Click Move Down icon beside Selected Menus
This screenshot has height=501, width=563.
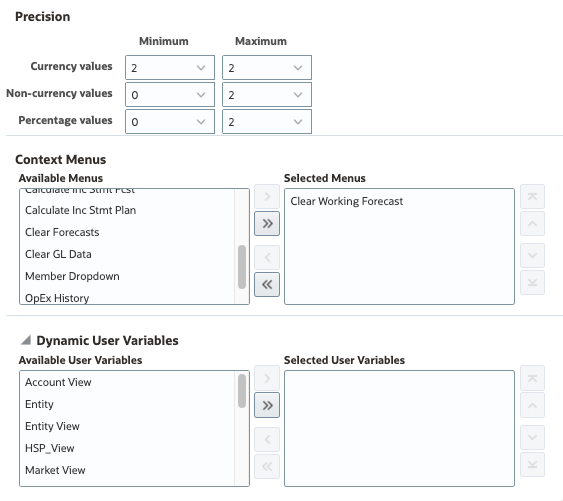pyautogui.click(x=532, y=255)
